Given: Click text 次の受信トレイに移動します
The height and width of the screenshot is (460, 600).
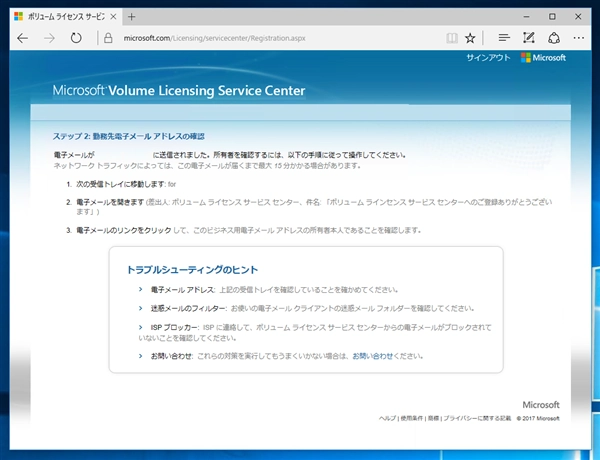Looking at the screenshot, I should 121,184.
